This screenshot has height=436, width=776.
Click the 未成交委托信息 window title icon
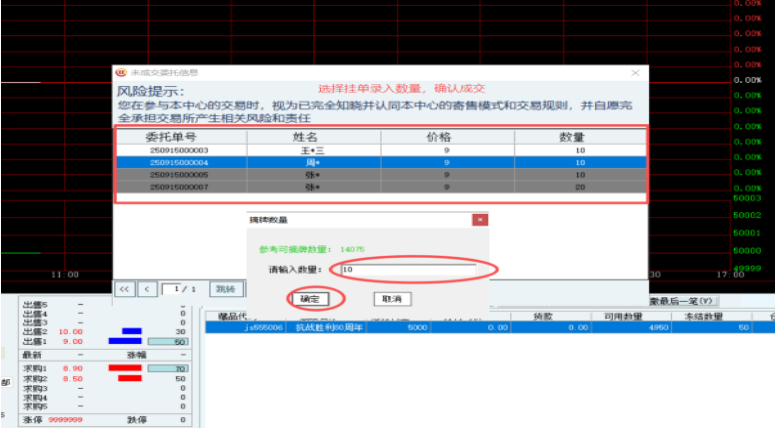(x=121, y=73)
